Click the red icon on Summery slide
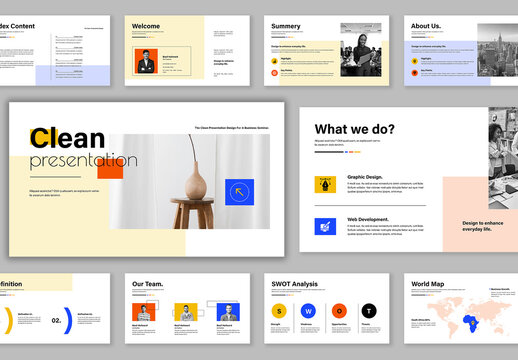This screenshot has width=518, height=360. pos(274,73)
